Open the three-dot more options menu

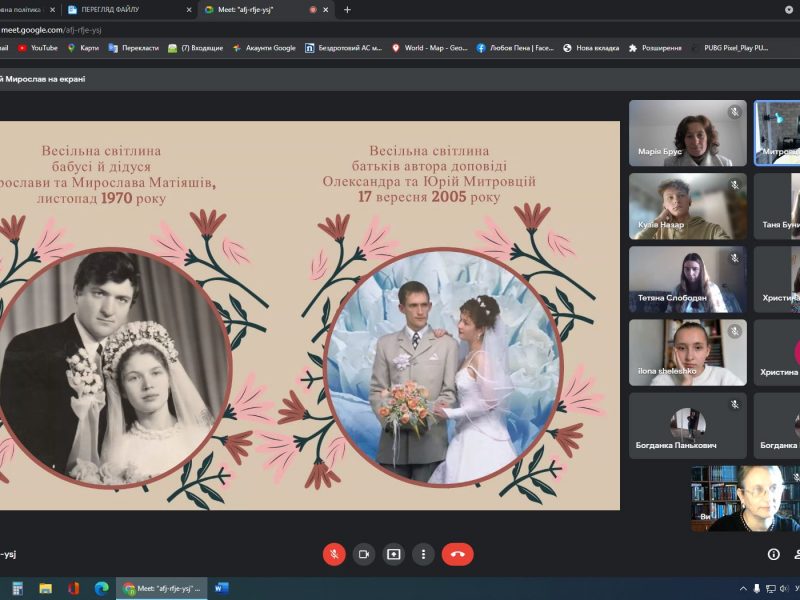coord(424,554)
